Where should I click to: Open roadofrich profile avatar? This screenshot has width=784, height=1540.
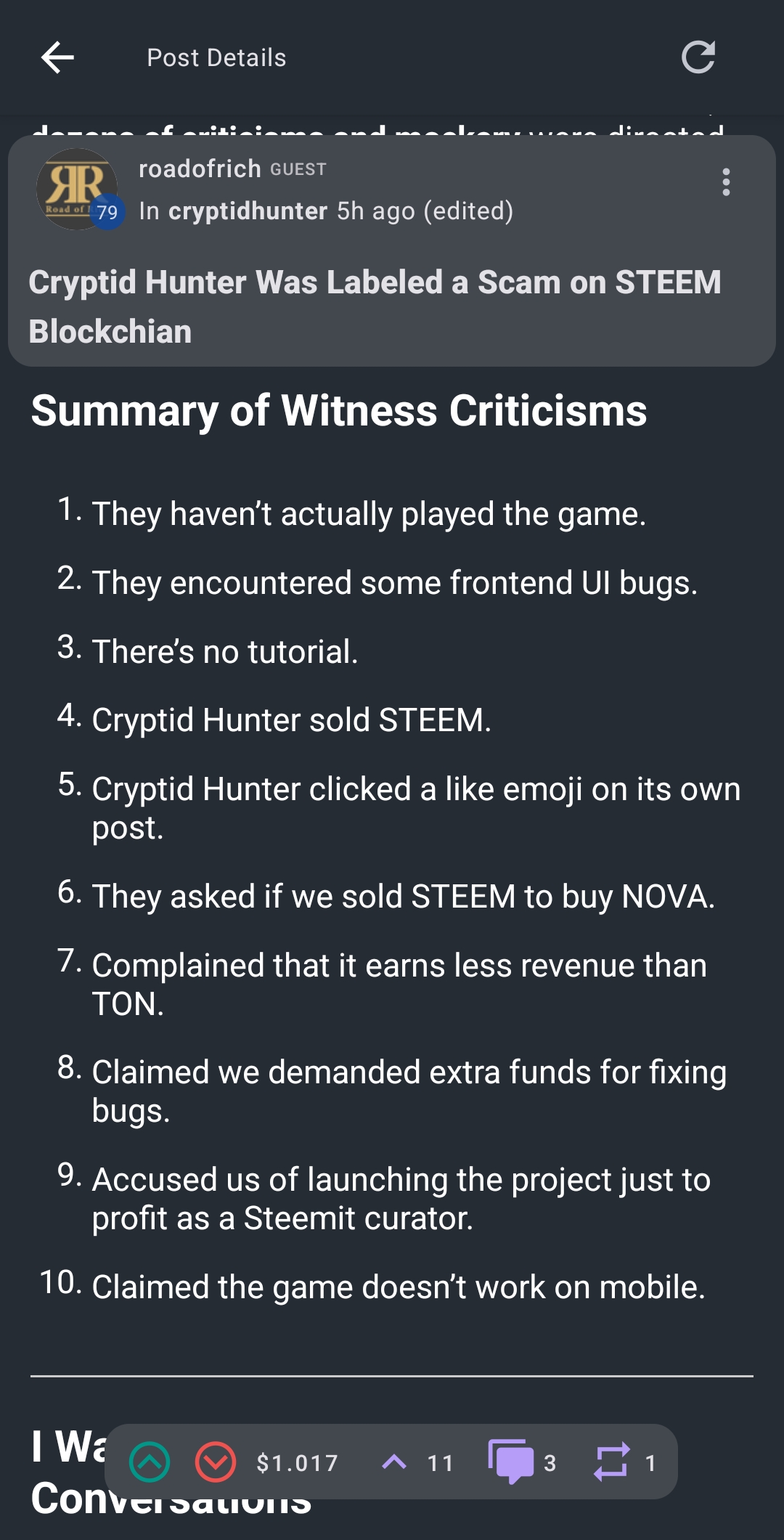pyautogui.click(x=75, y=189)
